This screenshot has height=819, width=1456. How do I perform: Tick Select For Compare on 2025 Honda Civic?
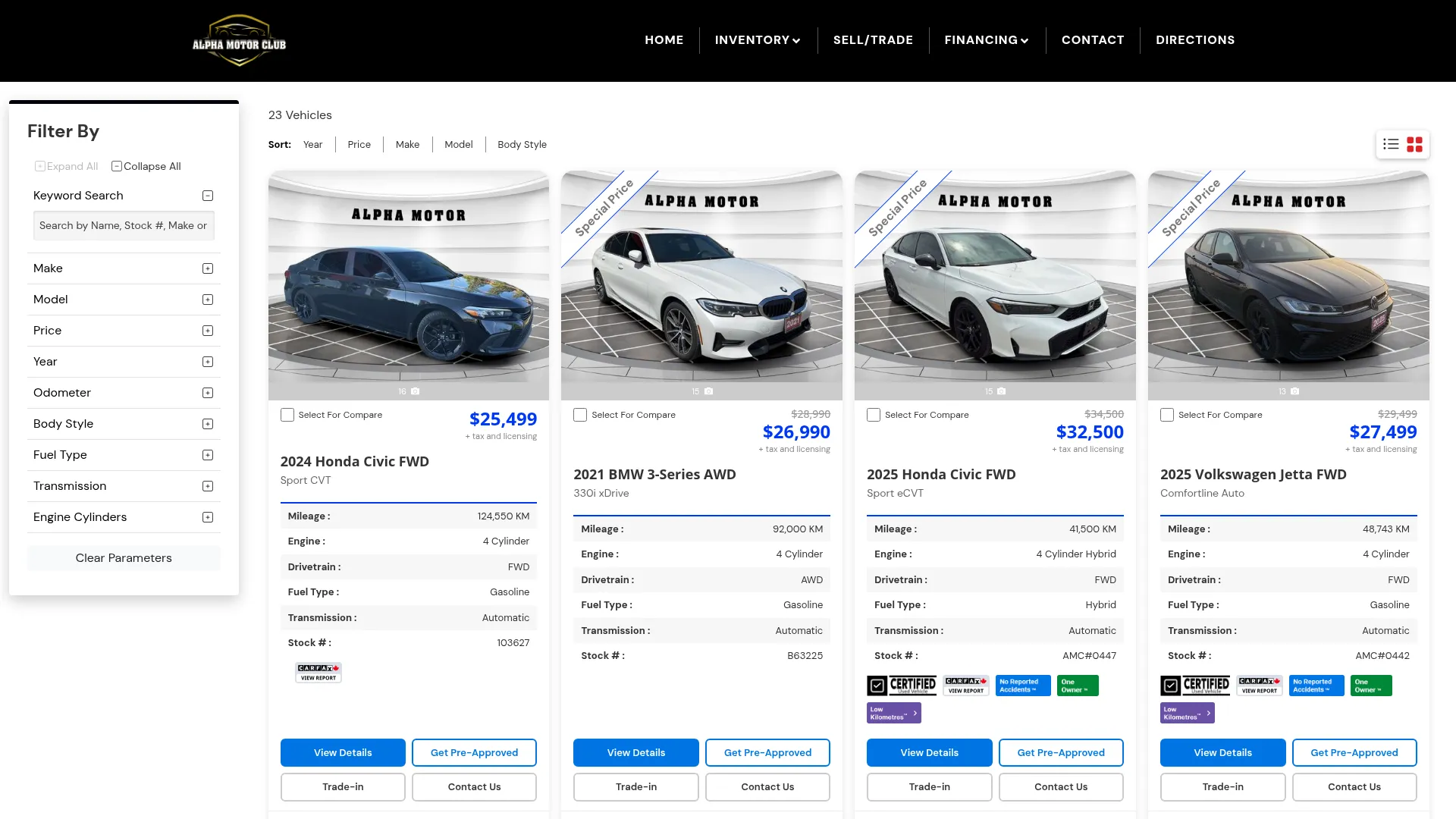click(x=874, y=415)
